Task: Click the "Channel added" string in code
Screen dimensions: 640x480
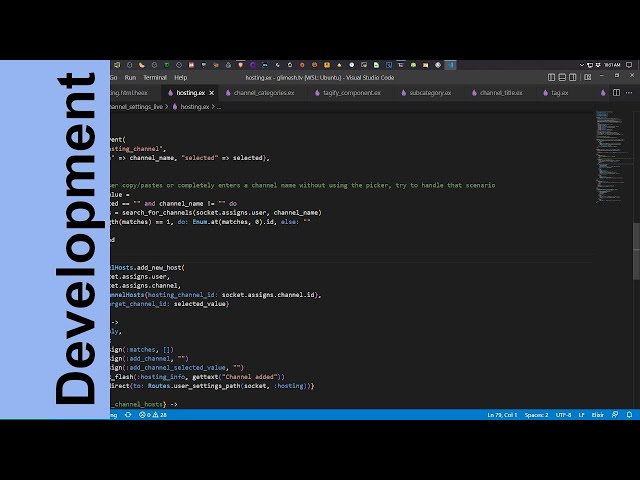Action: coord(249,377)
